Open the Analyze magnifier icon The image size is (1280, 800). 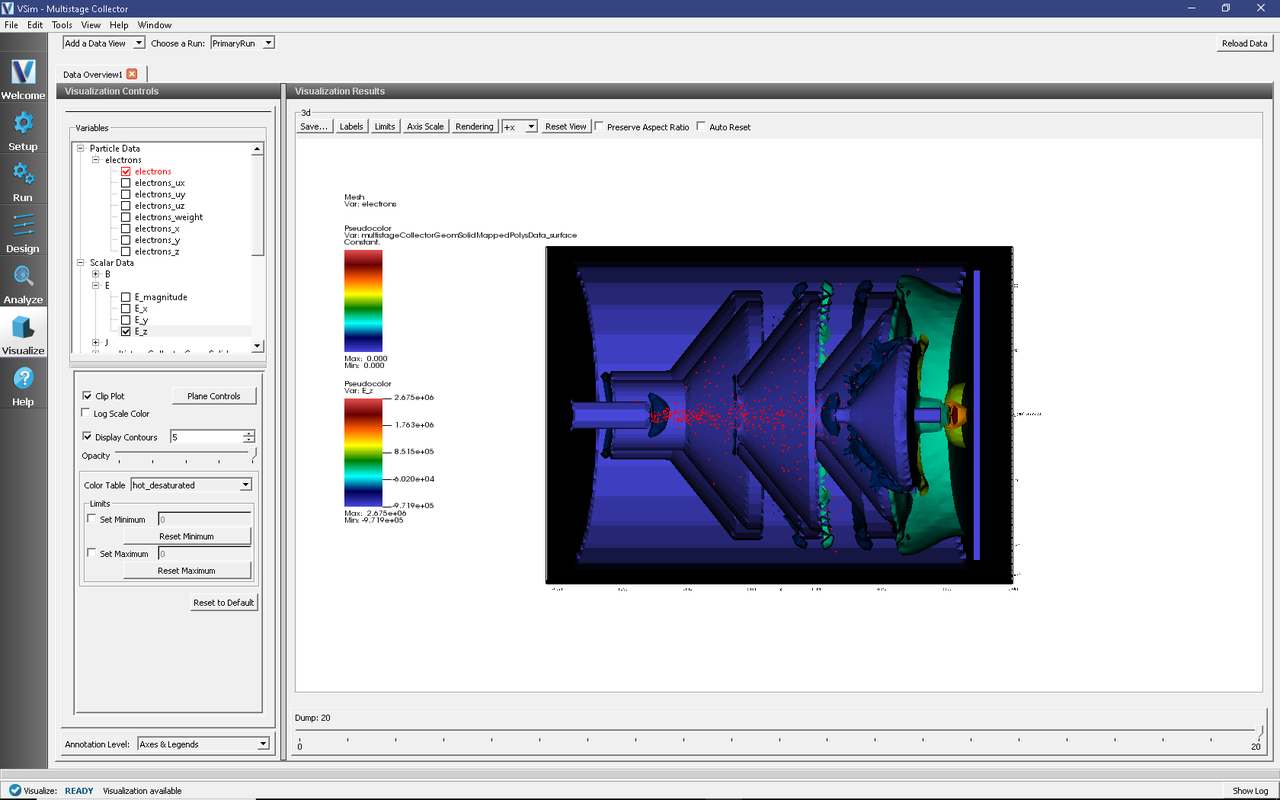23,283
